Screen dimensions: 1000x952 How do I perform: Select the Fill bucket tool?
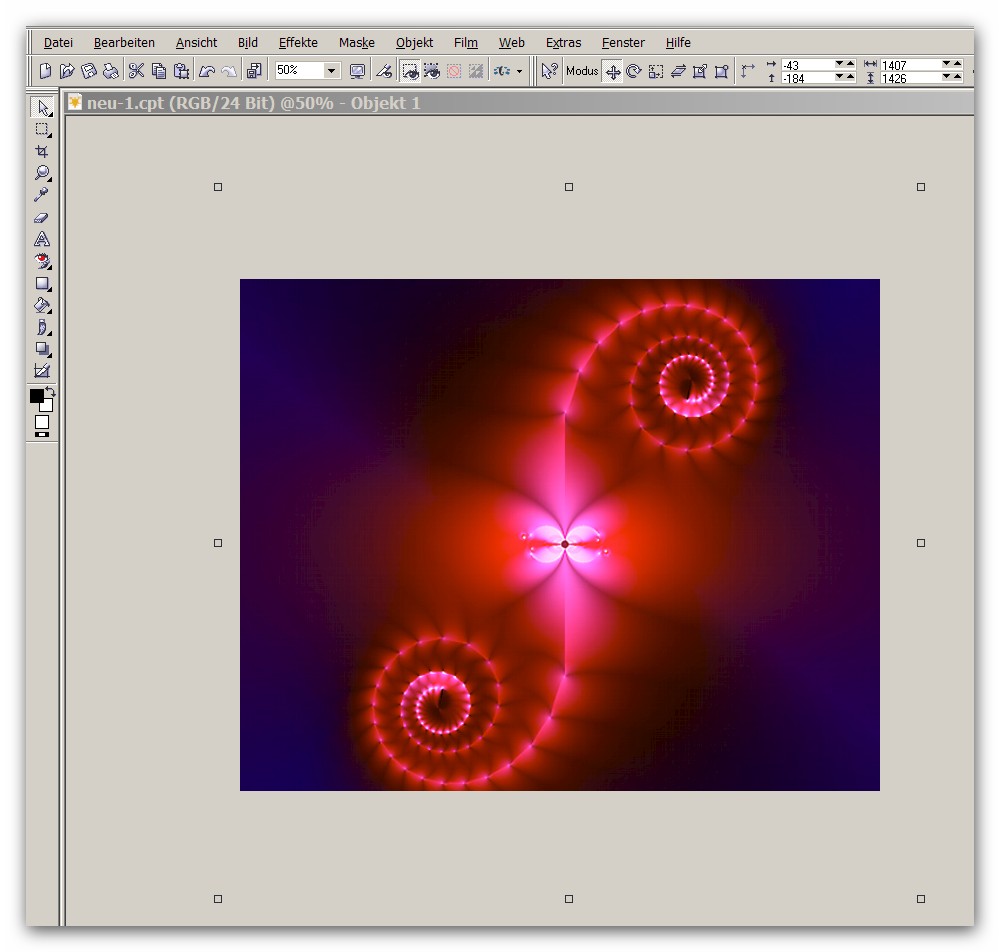[42, 305]
